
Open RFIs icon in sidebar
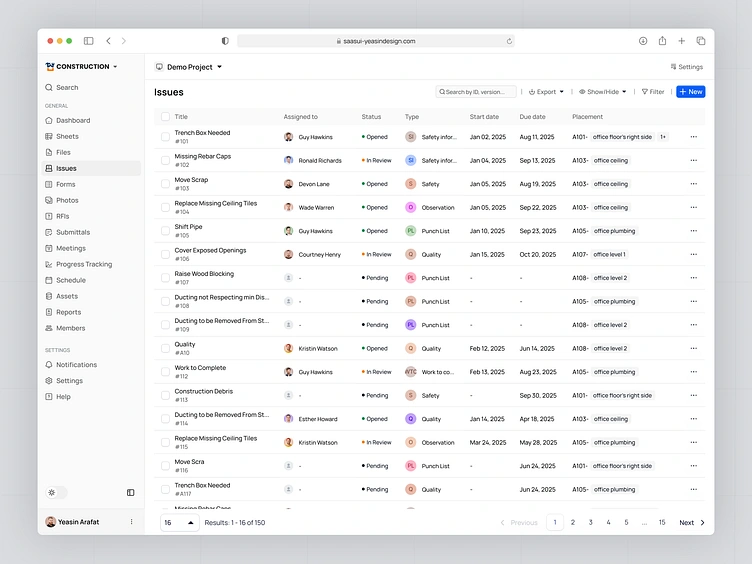pos(48,216)
